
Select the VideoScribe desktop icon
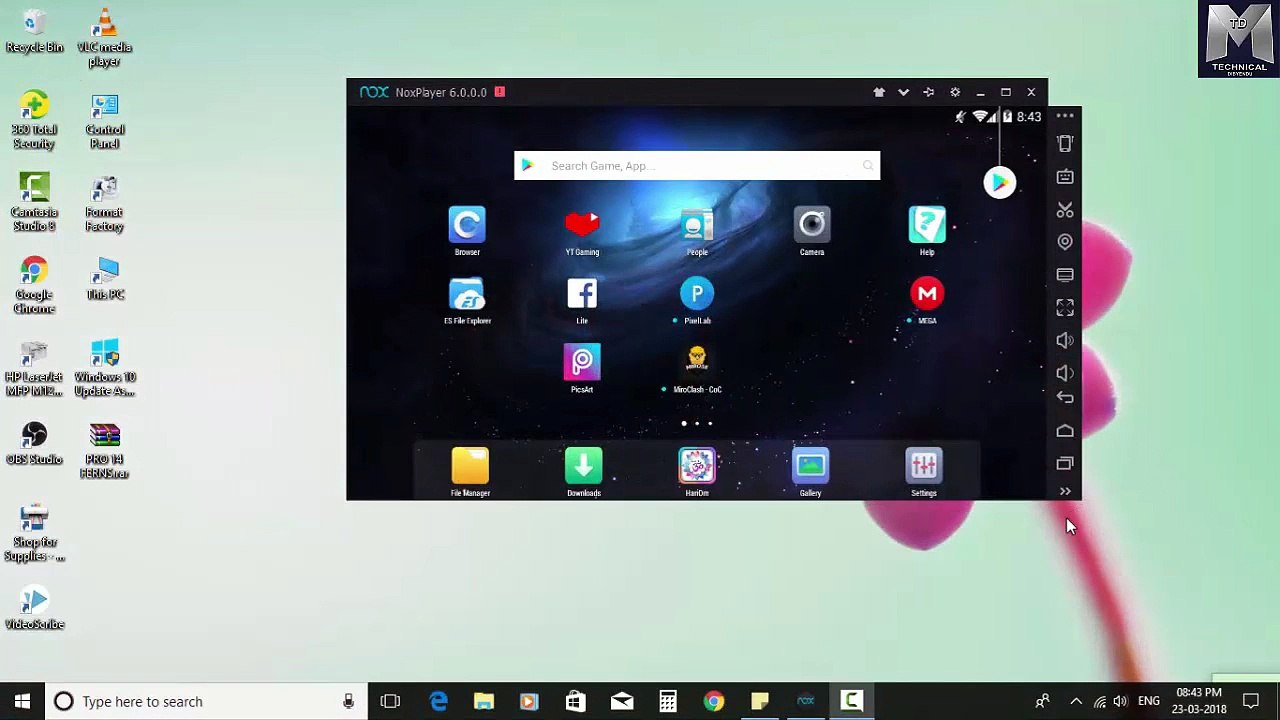pos(34,609)
